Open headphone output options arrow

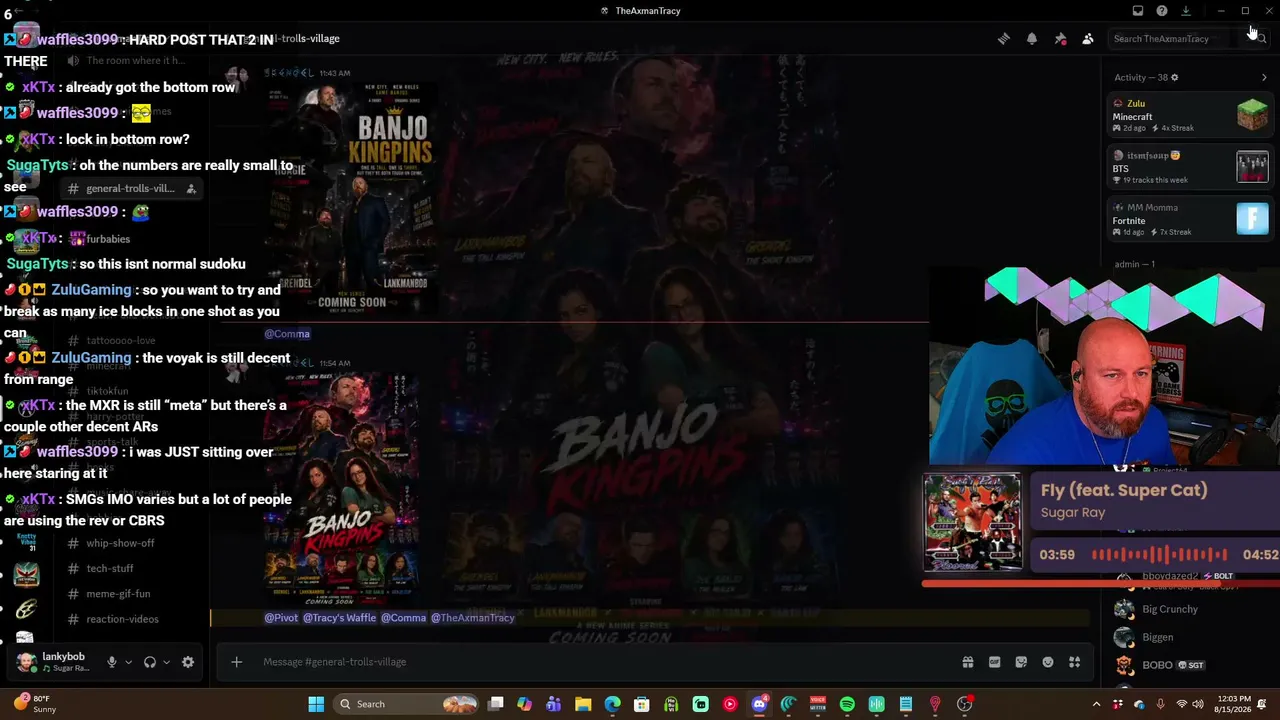tap(166, 662)
